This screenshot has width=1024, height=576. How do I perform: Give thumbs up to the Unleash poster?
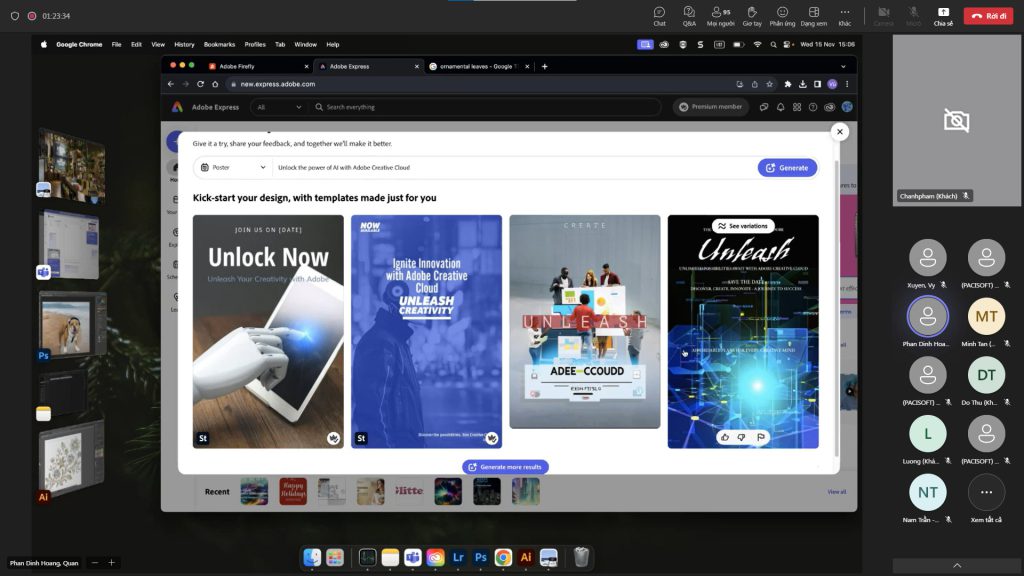pos(725,438)
